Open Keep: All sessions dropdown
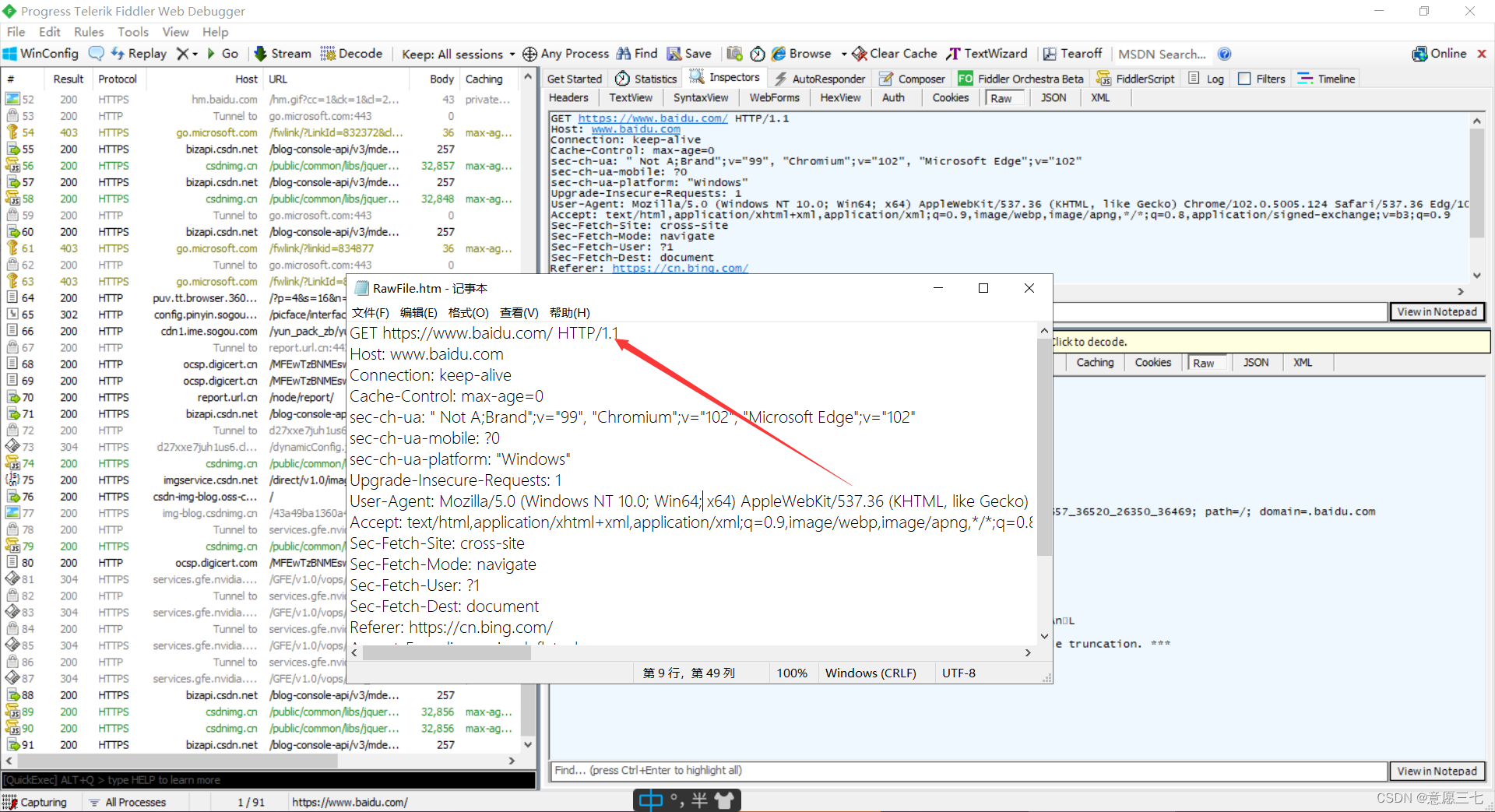 pyautogui.click(x=458, y=54)
